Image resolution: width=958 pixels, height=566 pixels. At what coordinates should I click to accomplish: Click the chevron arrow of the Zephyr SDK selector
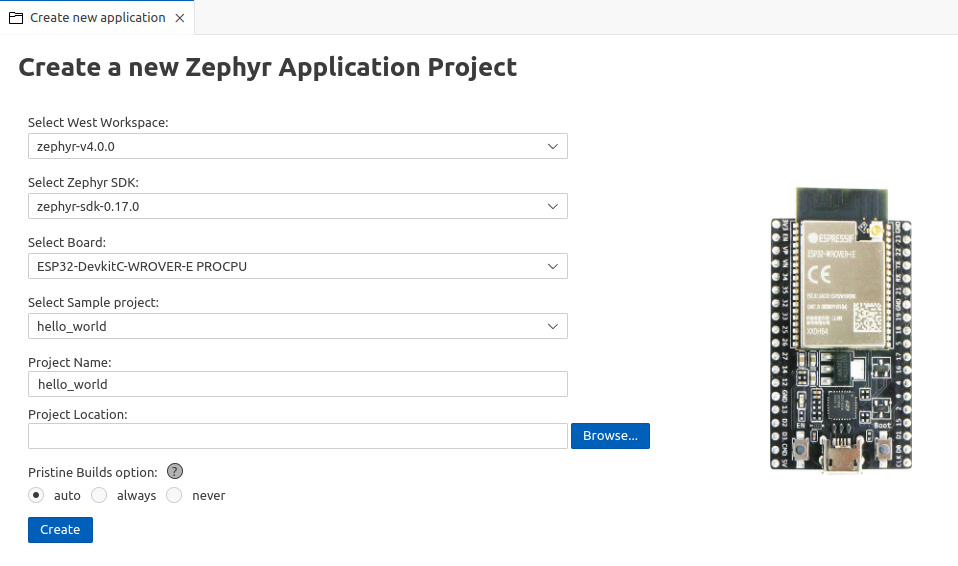point(553,206)
